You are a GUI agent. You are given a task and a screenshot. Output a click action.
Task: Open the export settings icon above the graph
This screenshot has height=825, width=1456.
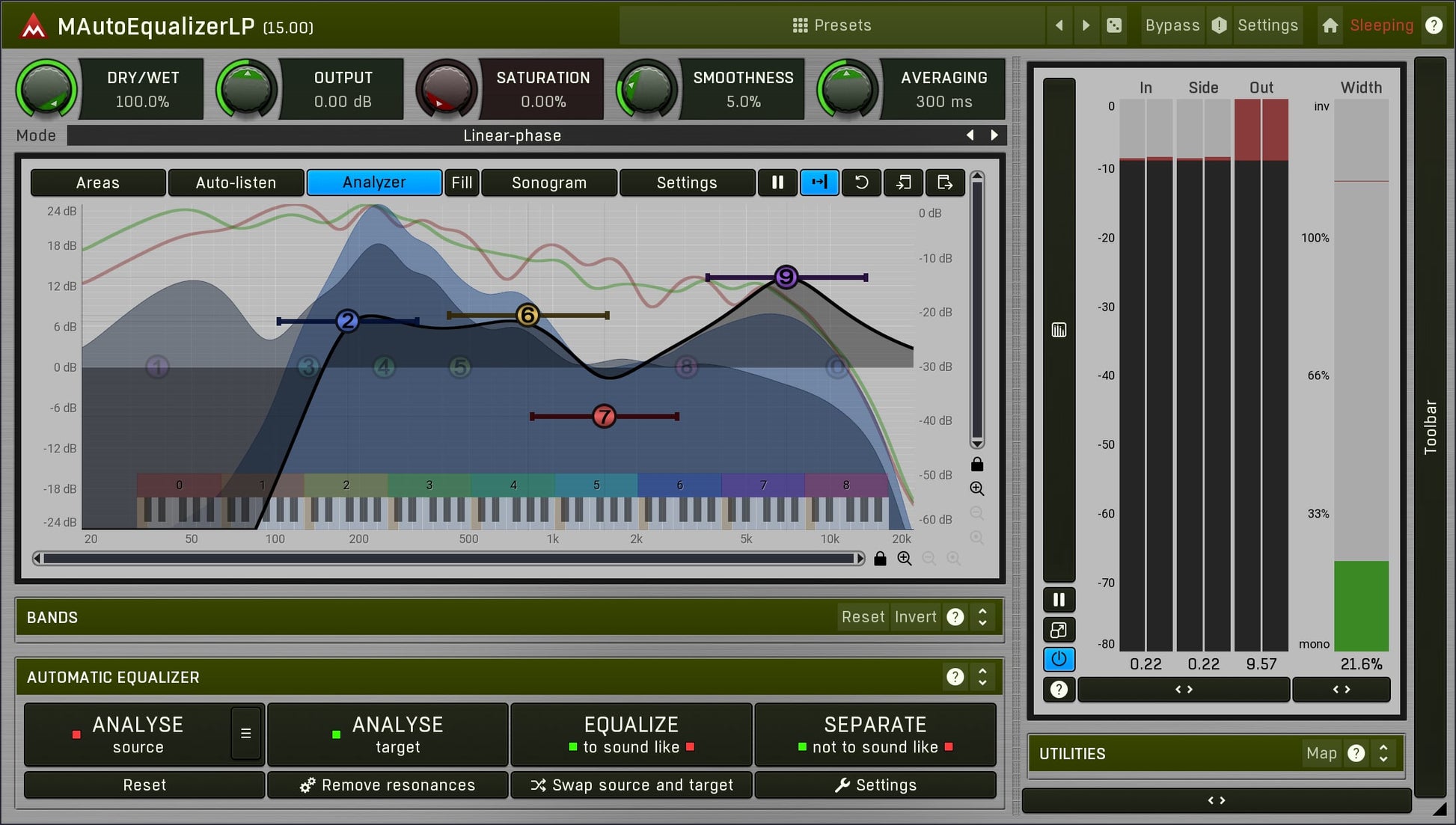(x=945, y=183)
